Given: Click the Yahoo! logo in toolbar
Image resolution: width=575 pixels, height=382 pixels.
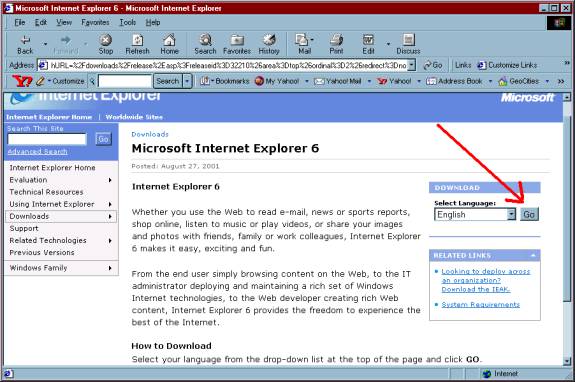Looking at the screenshot, I should point(22,81).
